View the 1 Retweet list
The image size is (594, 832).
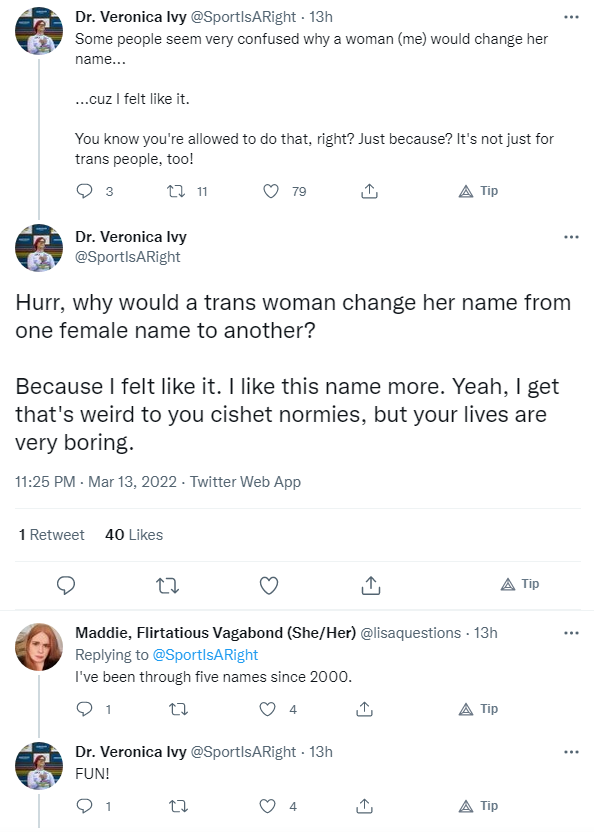pos(51,535)
